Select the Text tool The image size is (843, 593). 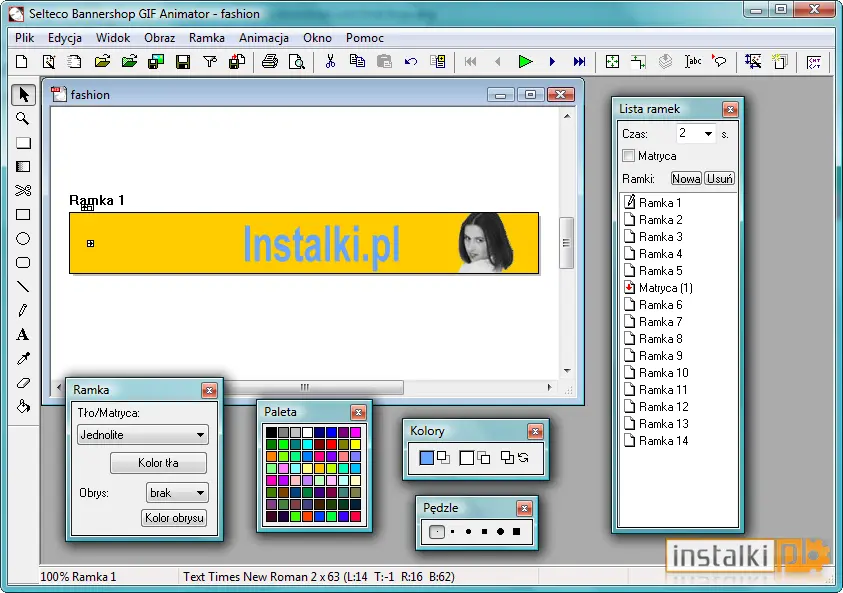click(23, 334)
